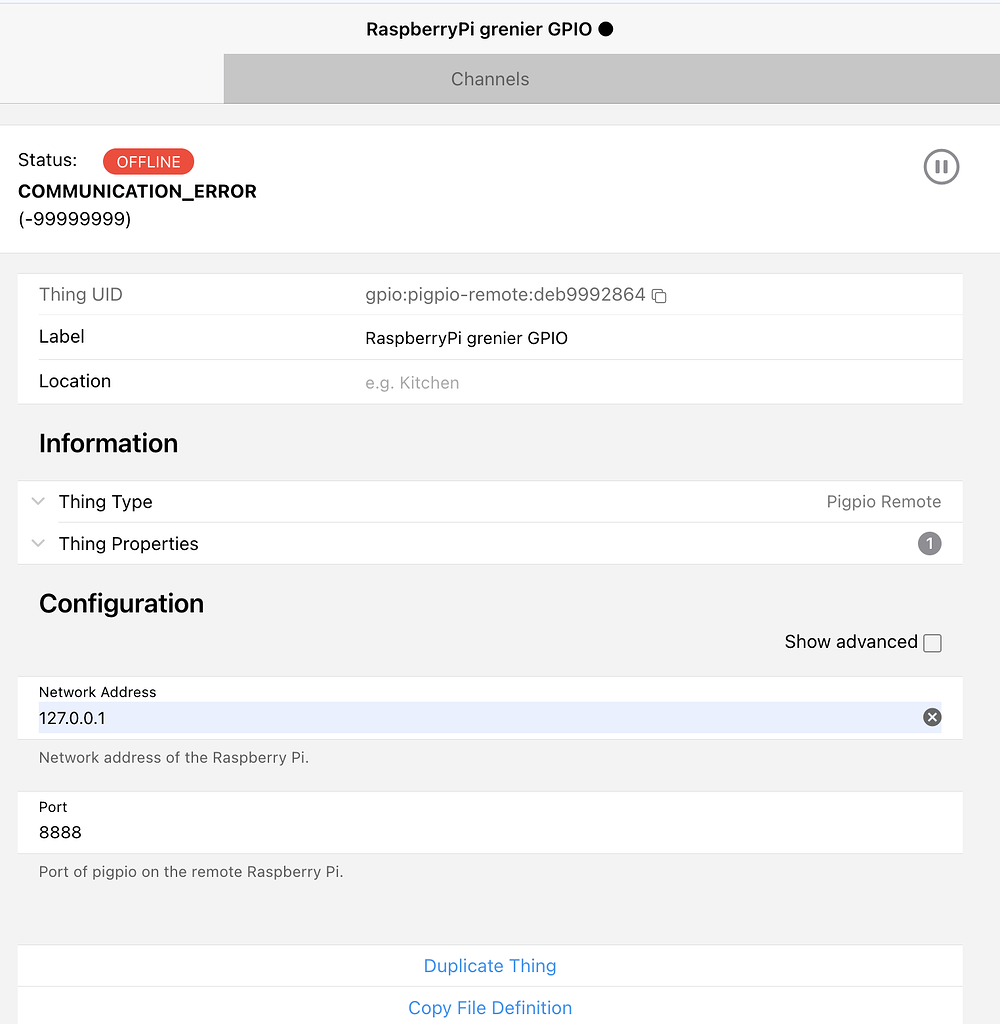Image resolution: width=1000 pixels, height=1024 pixels.
Task: Collapse the Thing Type disclosure
Action: pos(38,501)
